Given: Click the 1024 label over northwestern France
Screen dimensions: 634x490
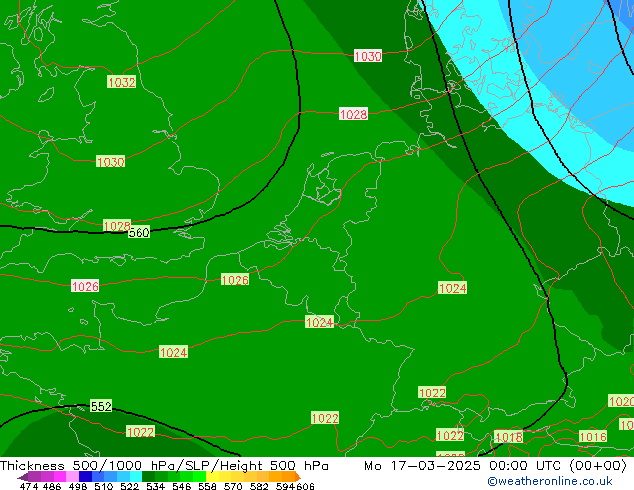Looking at the screenshot, I should tap(173, 352).
